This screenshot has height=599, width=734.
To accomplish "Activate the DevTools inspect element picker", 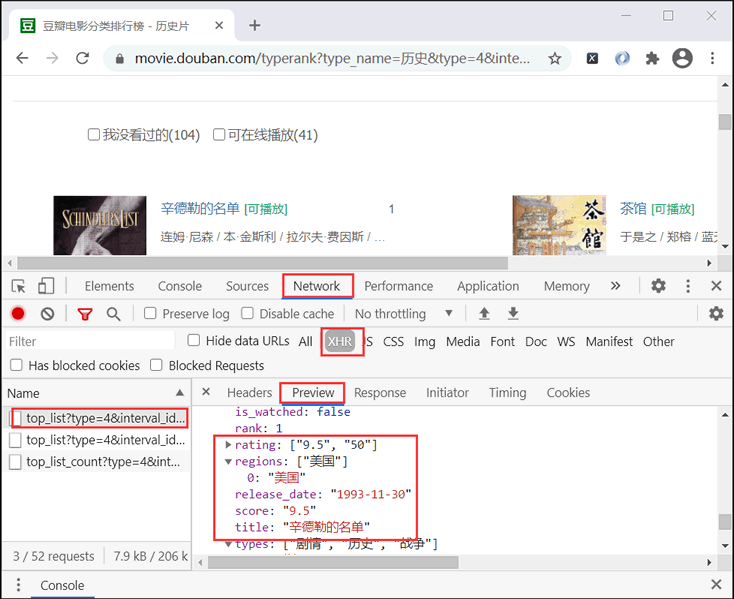I will (18, 286).
